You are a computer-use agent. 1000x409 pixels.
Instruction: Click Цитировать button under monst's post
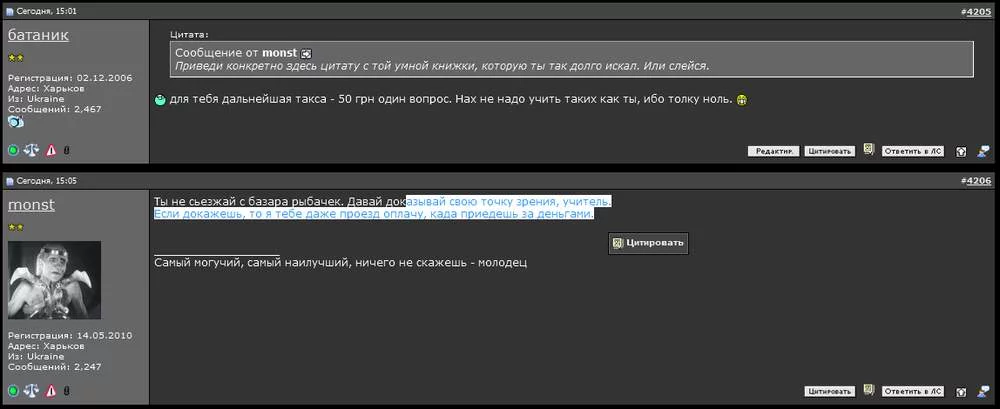(829, 391)
